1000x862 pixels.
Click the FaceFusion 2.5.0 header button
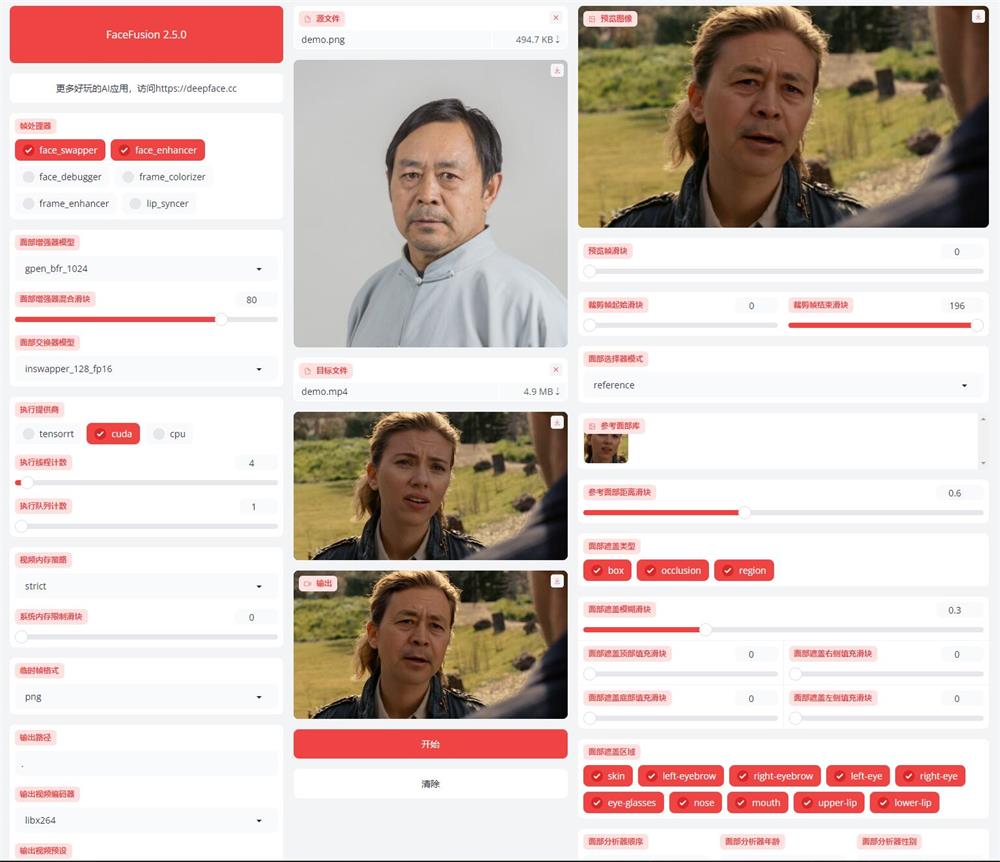[146, 34]
